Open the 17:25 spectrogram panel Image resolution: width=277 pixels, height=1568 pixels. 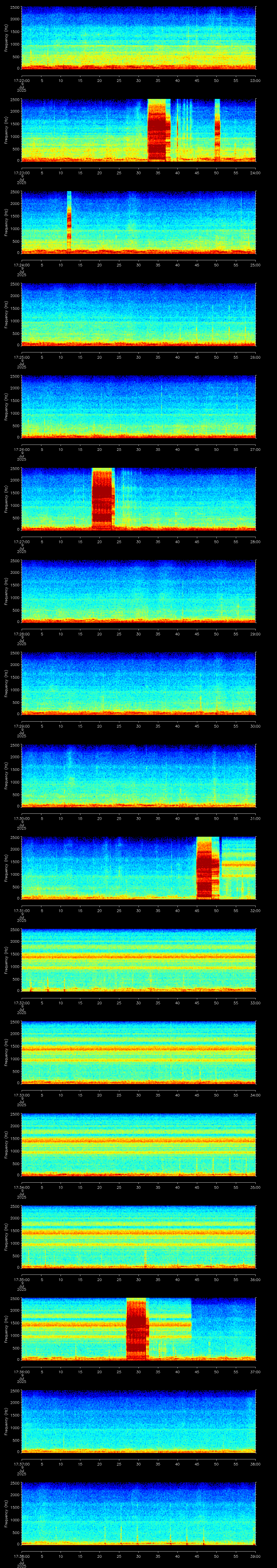pos(138,315)
